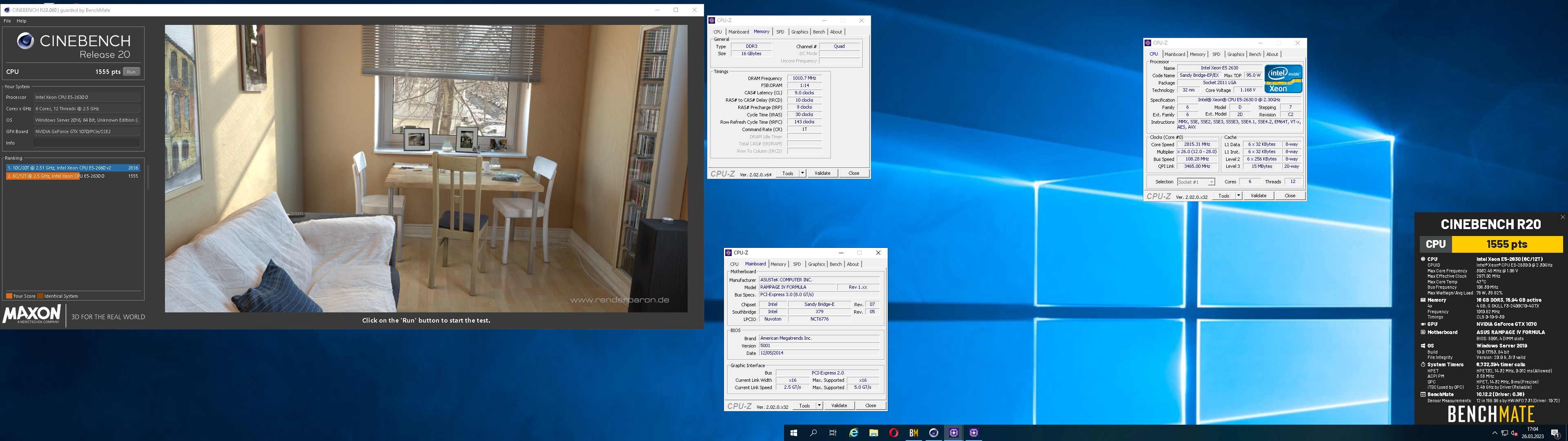Open the Opera browser taskbar icon
The width and height of the screenshot is (1568, 441).
click(893, 433)
